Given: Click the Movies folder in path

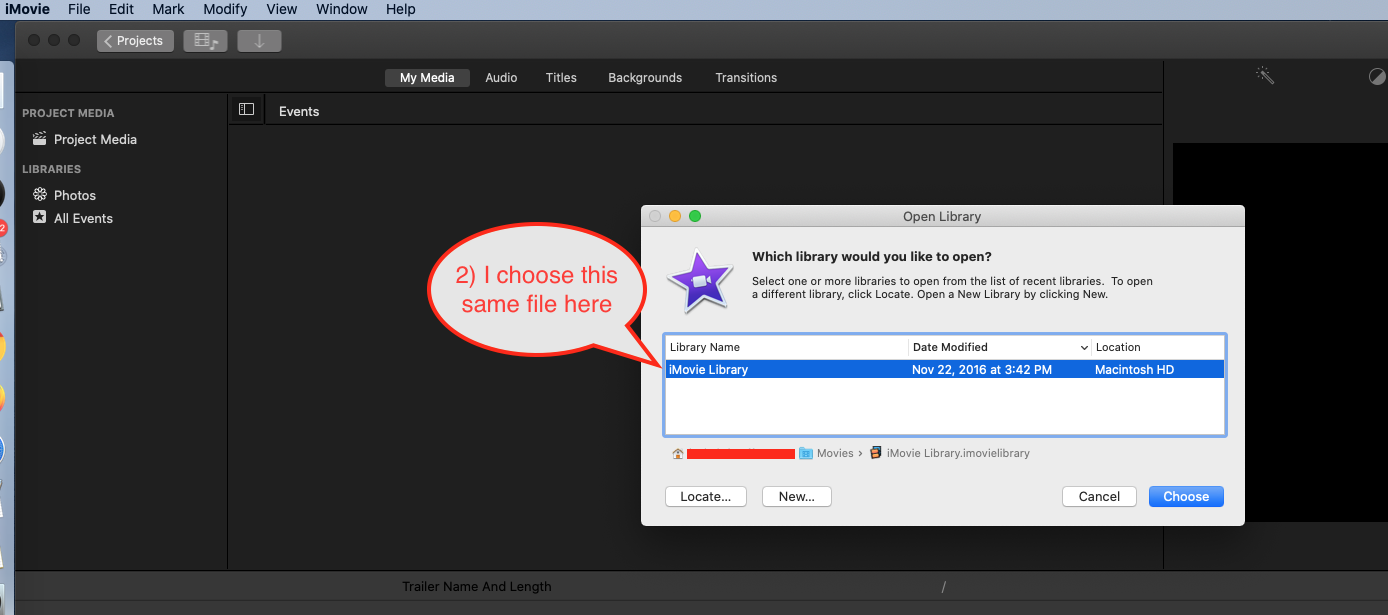Looking at the screenshot, I should click(x=827, y=453).
